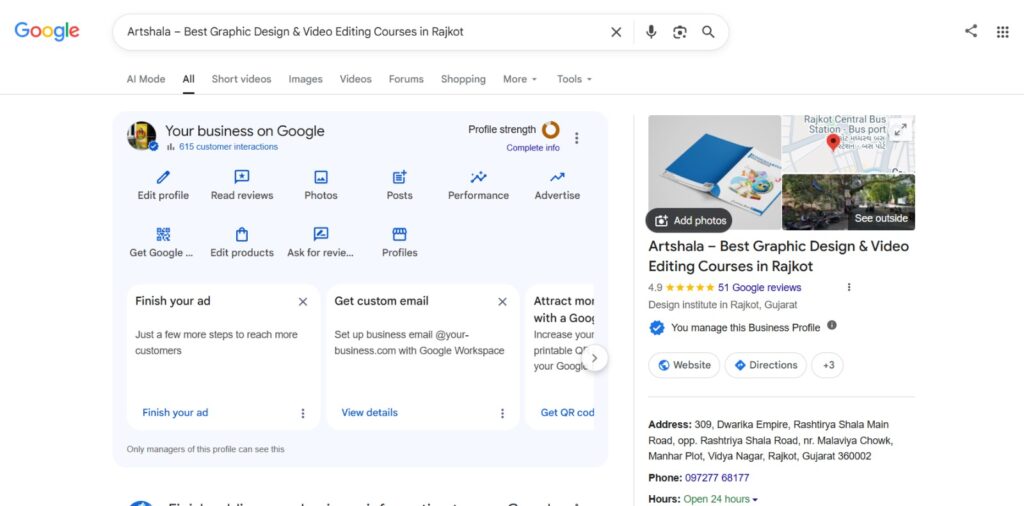This screenshot has width=1024, height=506.
Task: Select the All results tab
Action: point(188,79)
